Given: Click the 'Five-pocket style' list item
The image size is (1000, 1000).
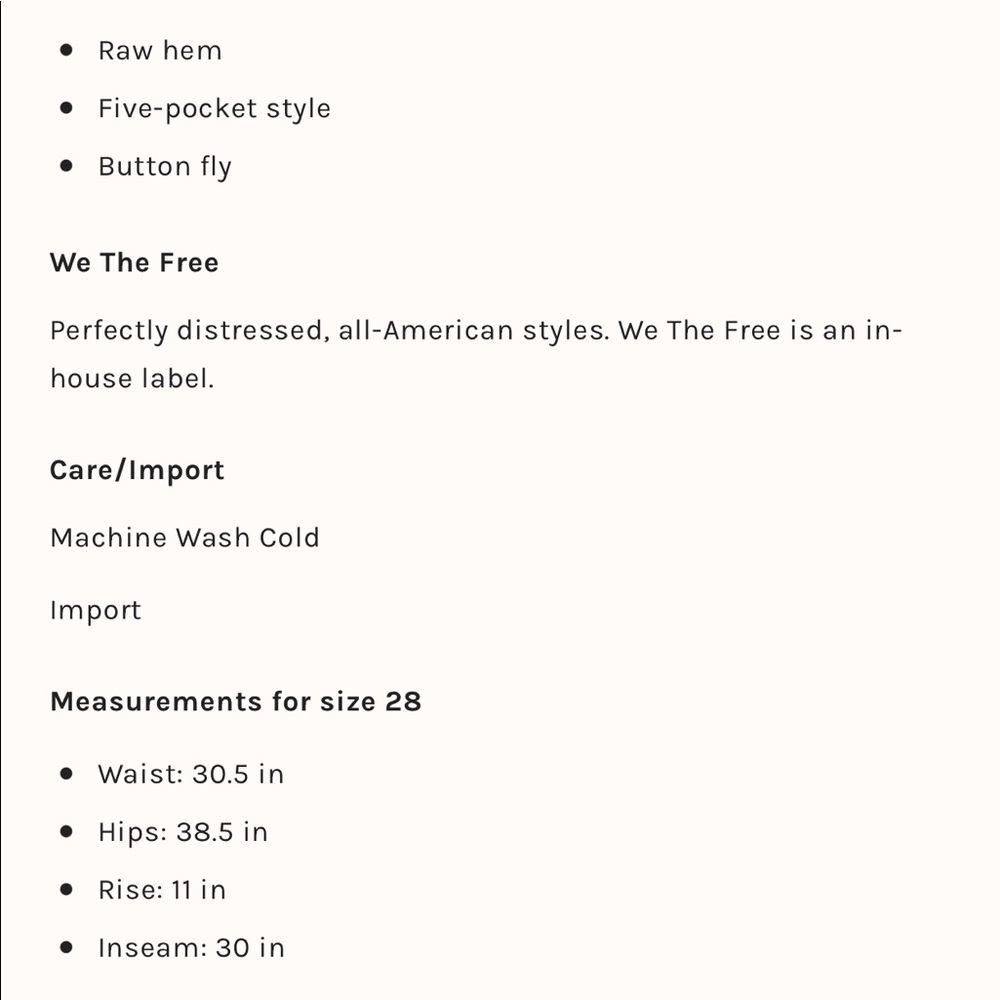Looking at the screenshot, I should [214, 108].
